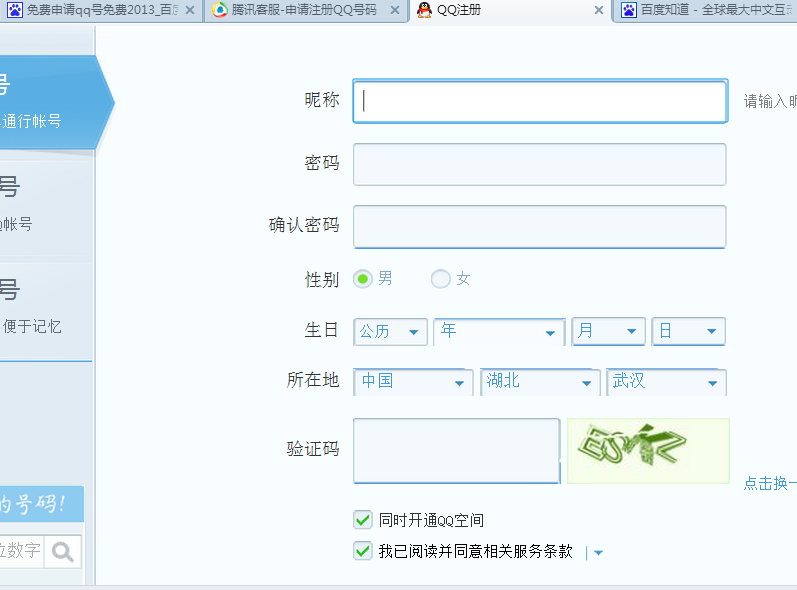Screen dimensions: 797x590
Task: Expand the 湖北 province dropdown
Action: click(541, 382)
